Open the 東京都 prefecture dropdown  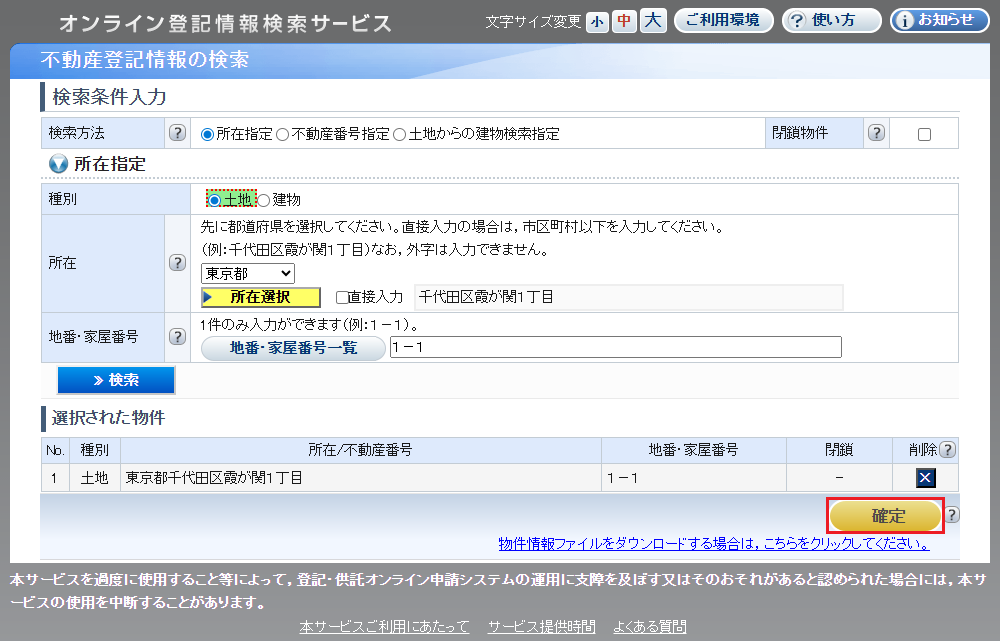tap(248, 273)
